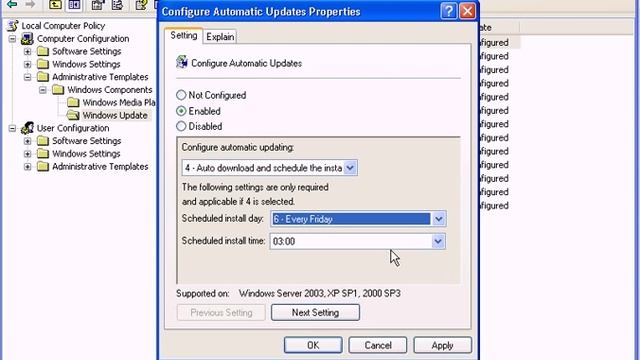The image size is (640, 360).
Task: Select Software Settings under Computer Configuration
Action: click(x=87, y=51)
